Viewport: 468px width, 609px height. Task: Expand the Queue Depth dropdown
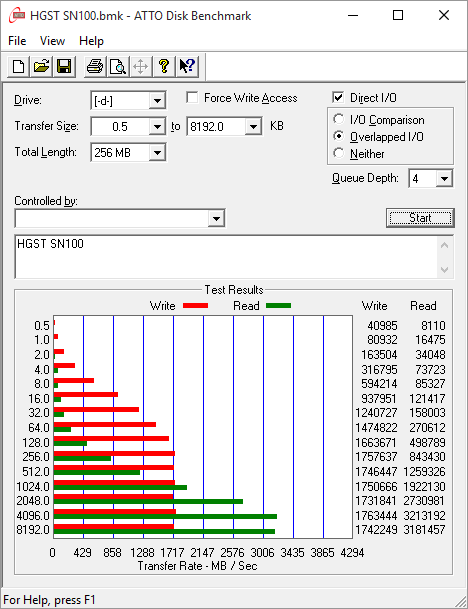pyautogui.click(x=444, y=179)
